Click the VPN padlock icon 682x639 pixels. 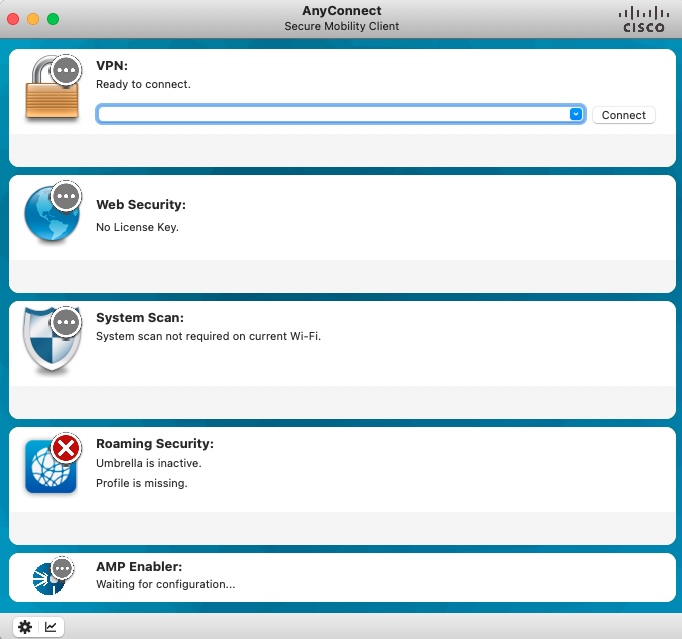tap(52, 88)
